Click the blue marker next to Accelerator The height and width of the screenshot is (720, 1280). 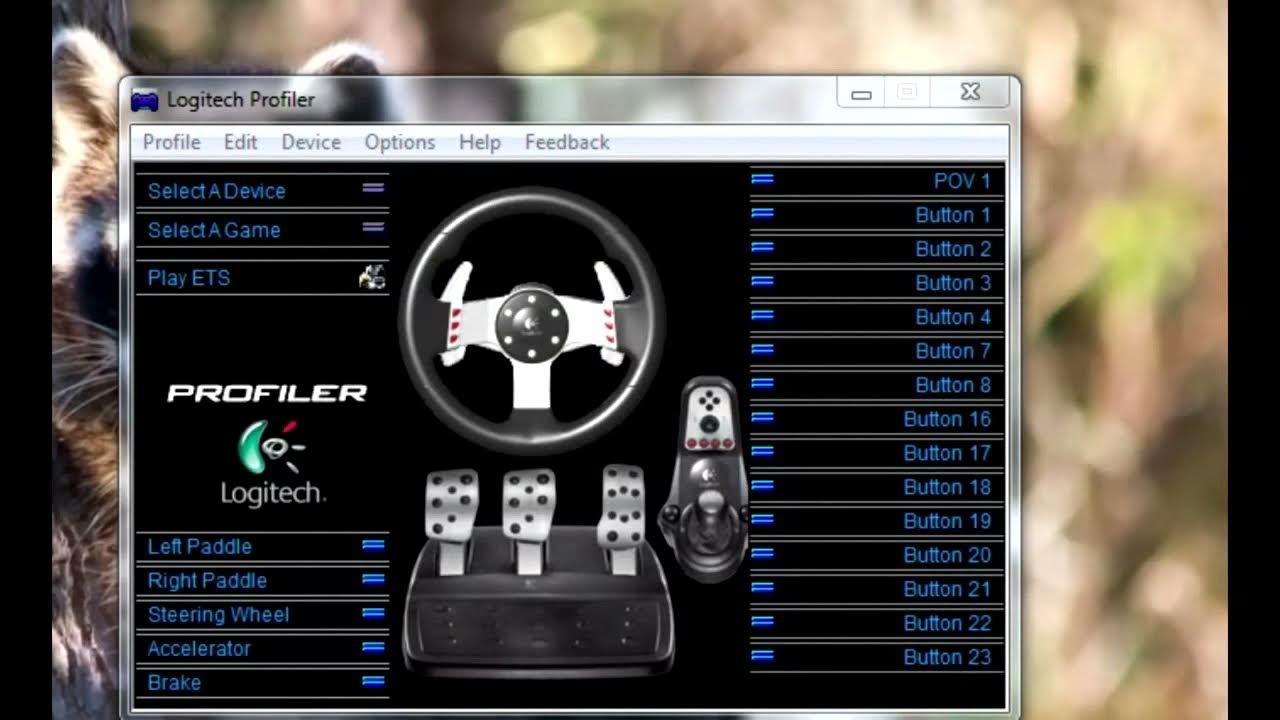pyautogui.click(x=373, y=647)
